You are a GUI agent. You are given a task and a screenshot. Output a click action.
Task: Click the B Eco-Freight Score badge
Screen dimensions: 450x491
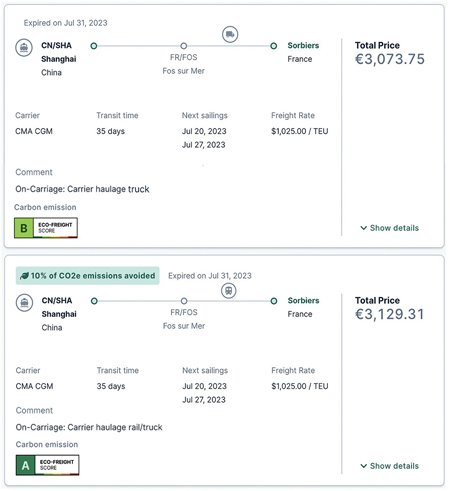coord(46,228)
